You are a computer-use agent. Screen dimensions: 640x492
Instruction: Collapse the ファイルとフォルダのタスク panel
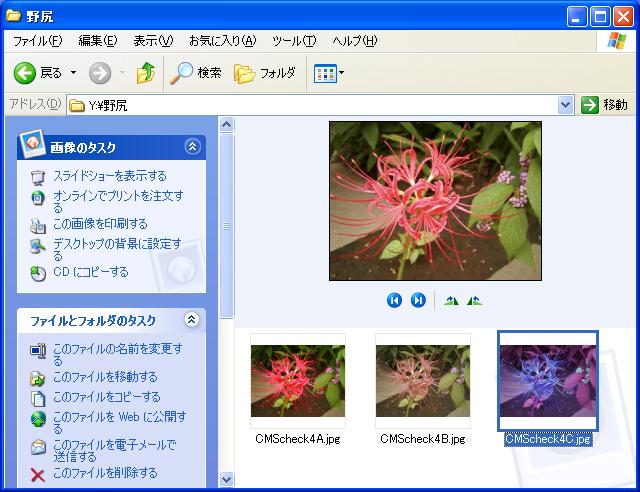192,320
